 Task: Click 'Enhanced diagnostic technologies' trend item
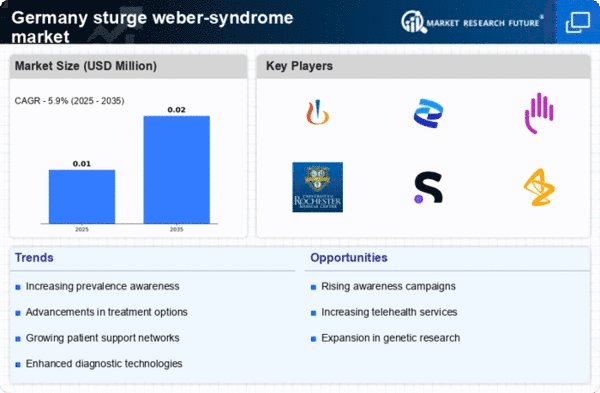pyautogui.click(x=104, y=364)
